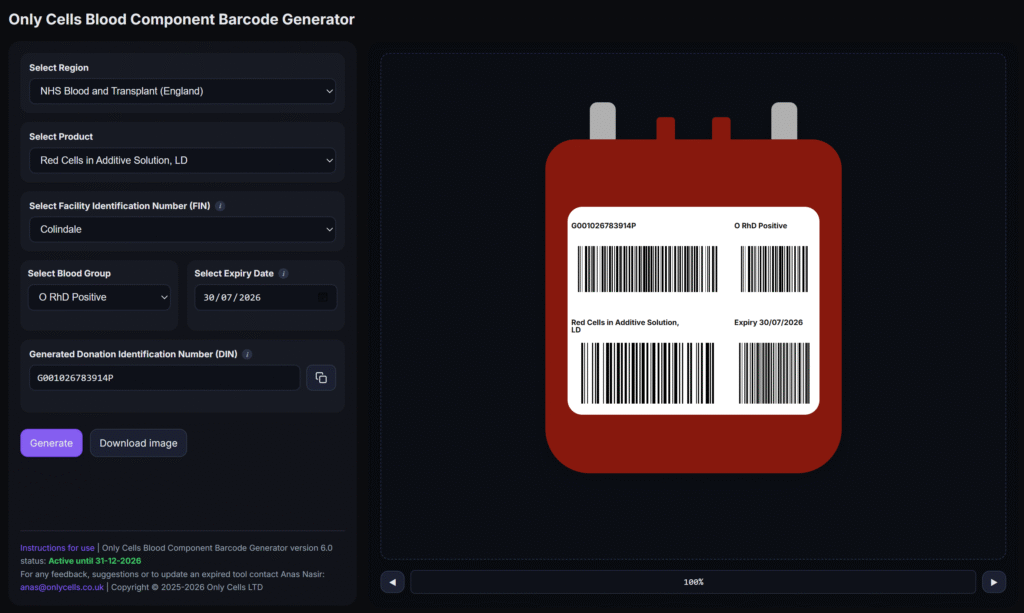1024x613 pixels.
Task: Click the DIN info icon
Action: [x=247, y=354]
